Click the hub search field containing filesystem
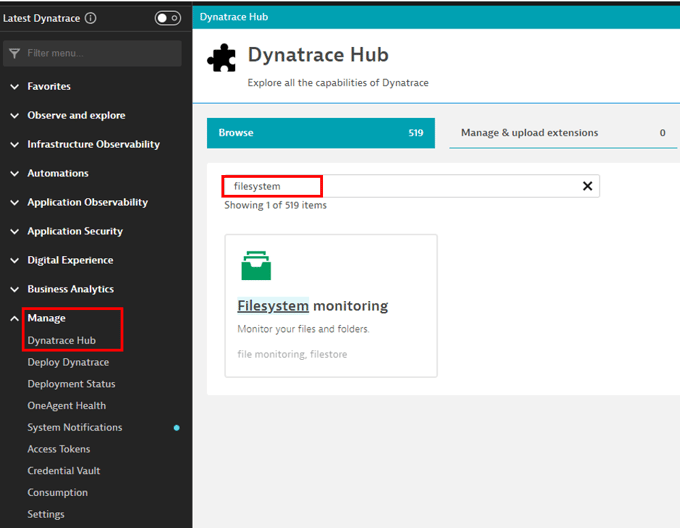Viewport: 680px width, 528px height. (411, 186)
